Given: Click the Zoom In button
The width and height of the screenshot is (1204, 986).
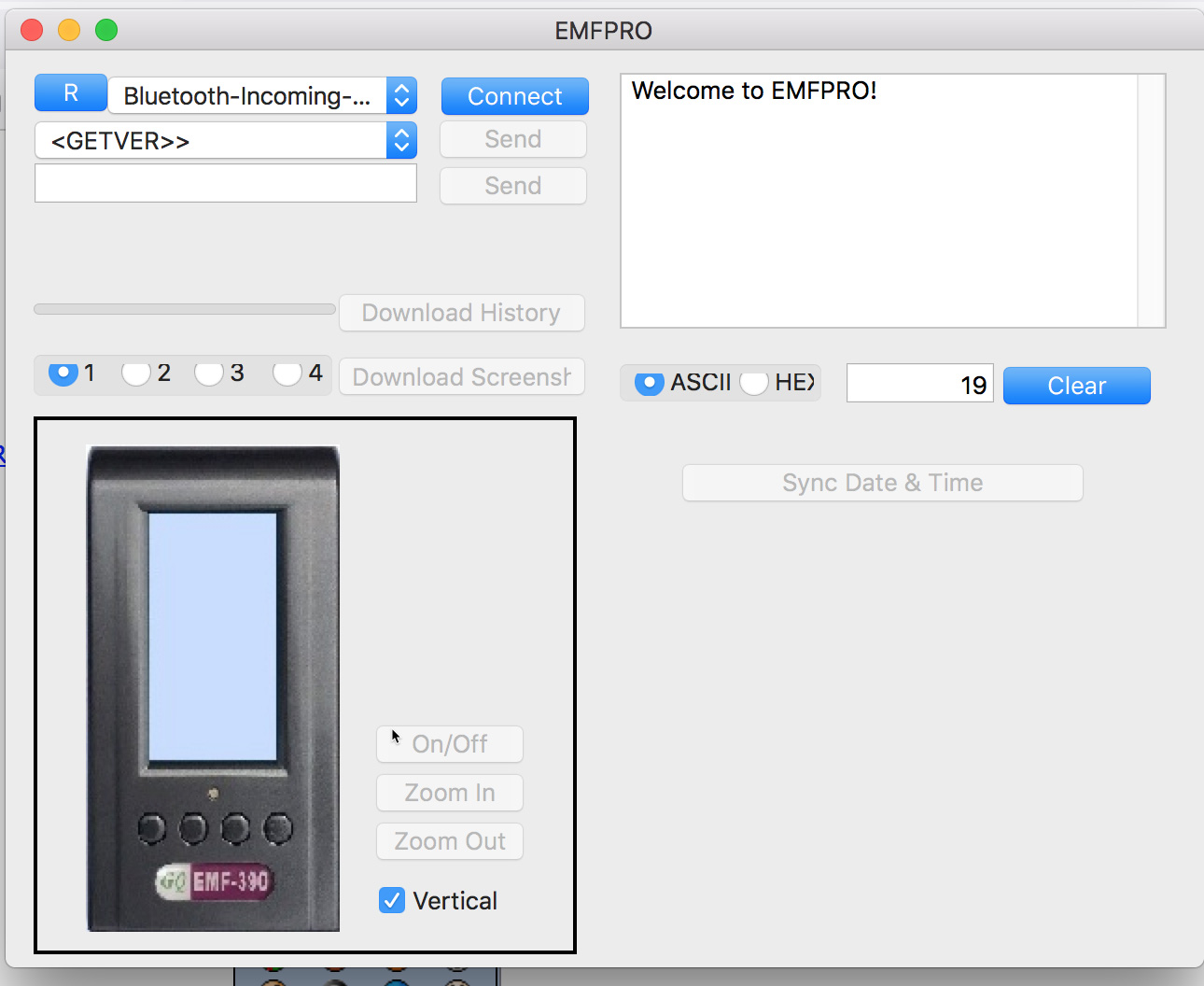Looking at the screenshot, I should point(450,793).
